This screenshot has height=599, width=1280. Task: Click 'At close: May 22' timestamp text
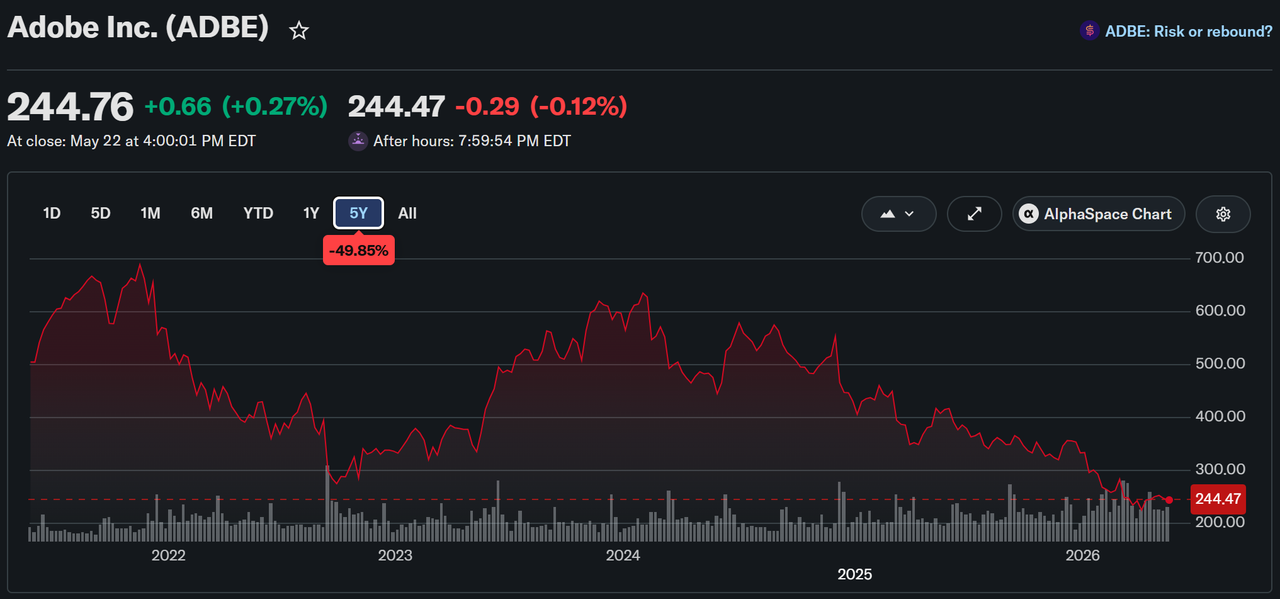pos(131,141)
